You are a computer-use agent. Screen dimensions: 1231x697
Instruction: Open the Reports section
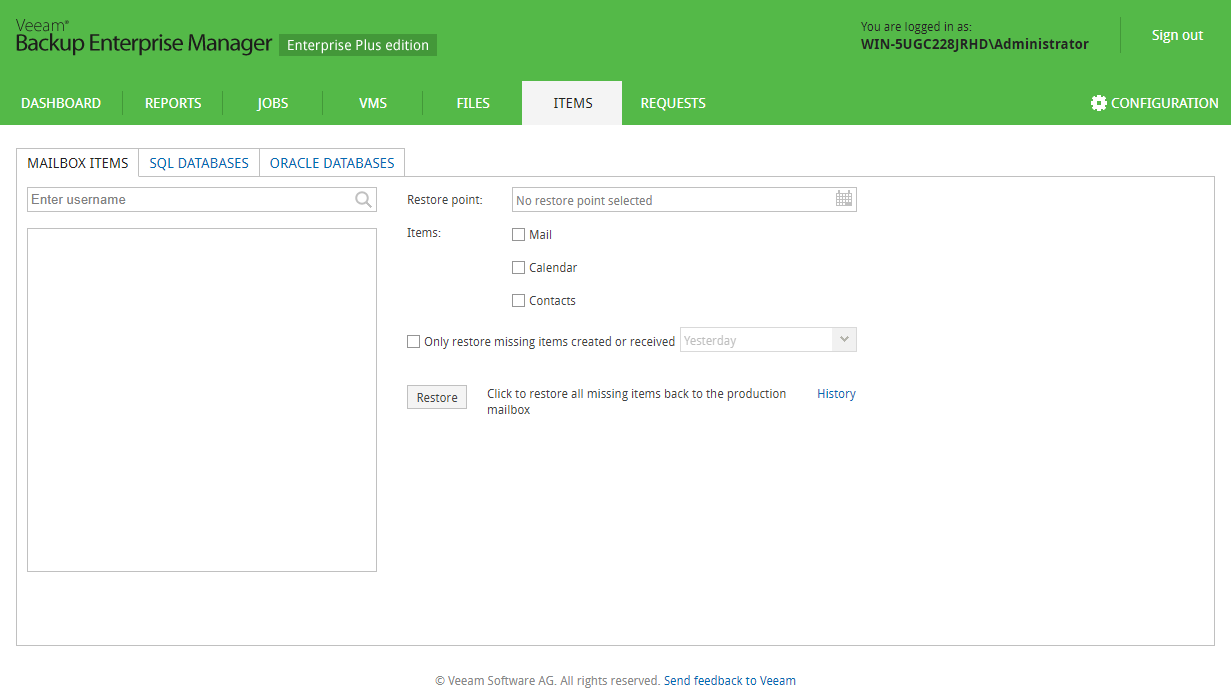point(173,103)
